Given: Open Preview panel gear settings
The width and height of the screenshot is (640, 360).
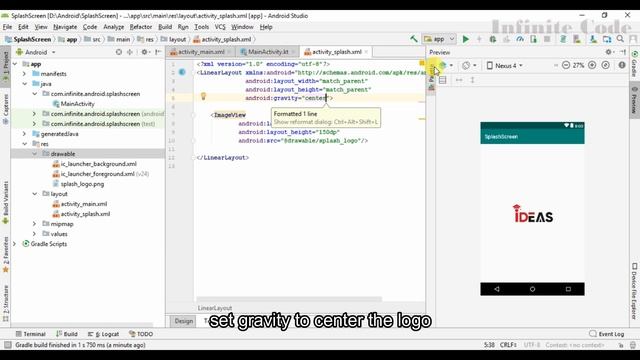Looking at the screenshot, I should point(609,52).
